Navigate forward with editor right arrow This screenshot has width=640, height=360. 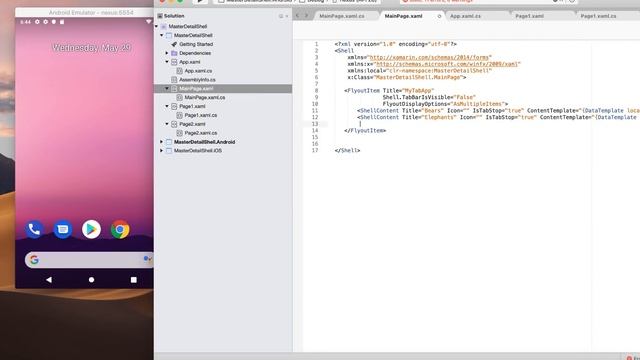[x=307, y=16]
